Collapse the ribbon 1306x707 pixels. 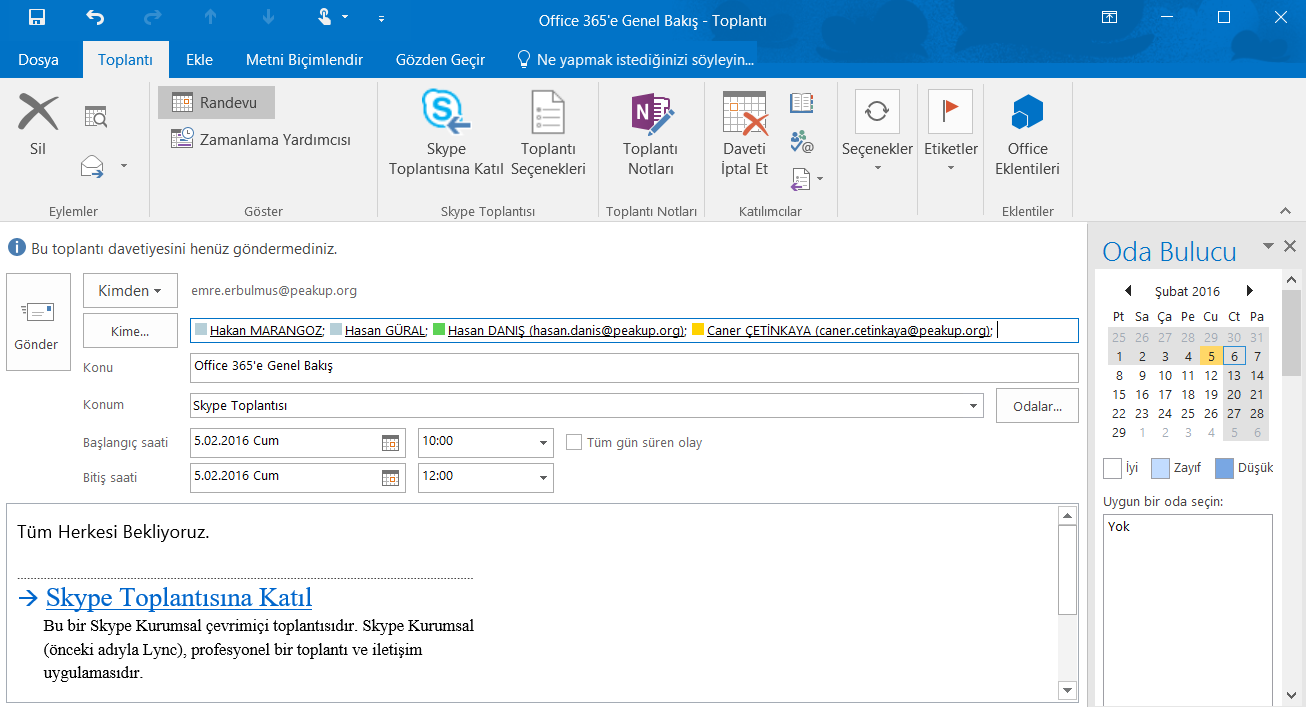pos(1285,211)
